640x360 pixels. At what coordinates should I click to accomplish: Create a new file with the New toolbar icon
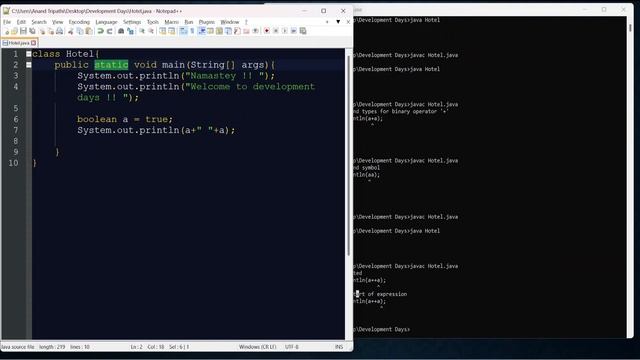[x=6, y=31]
